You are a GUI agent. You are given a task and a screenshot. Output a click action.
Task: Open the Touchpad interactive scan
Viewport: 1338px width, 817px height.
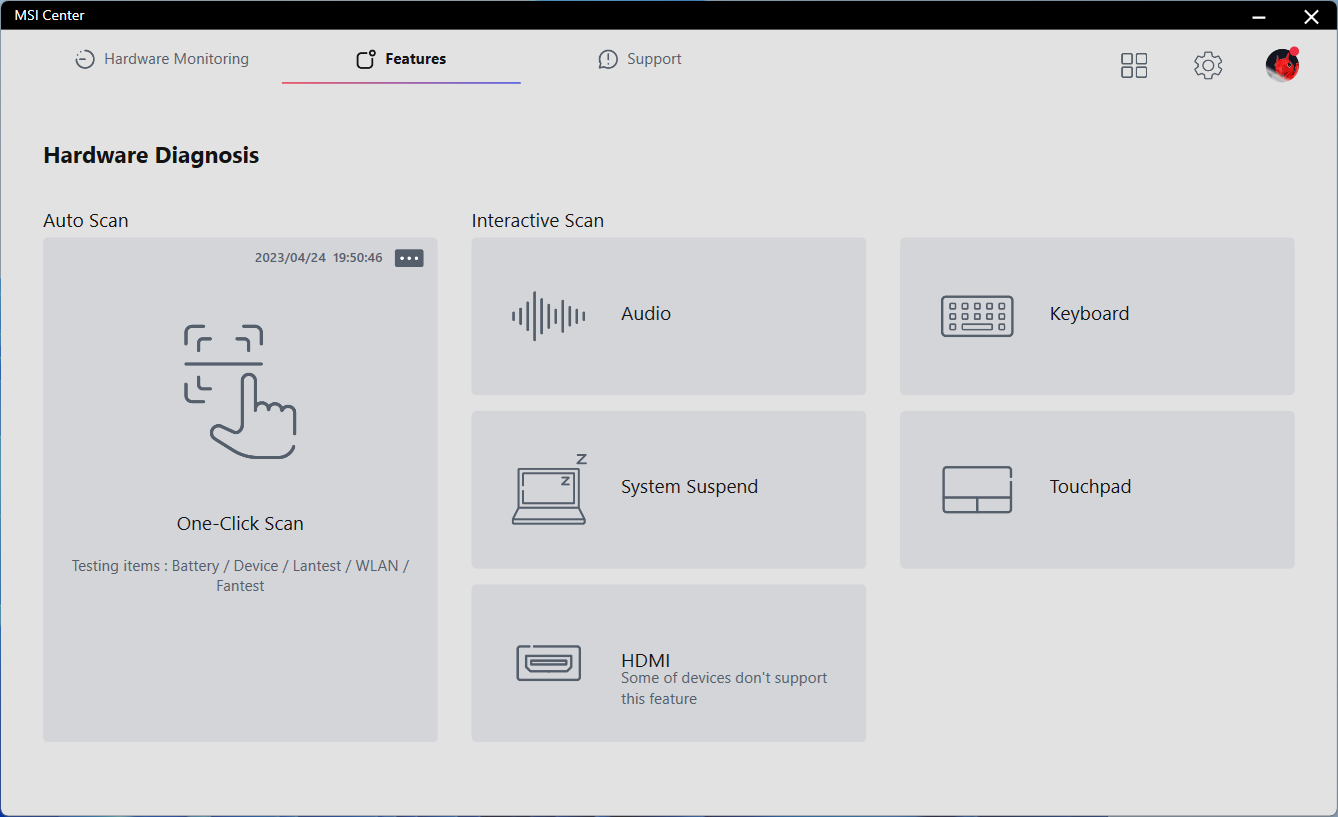pos(1097,490)
